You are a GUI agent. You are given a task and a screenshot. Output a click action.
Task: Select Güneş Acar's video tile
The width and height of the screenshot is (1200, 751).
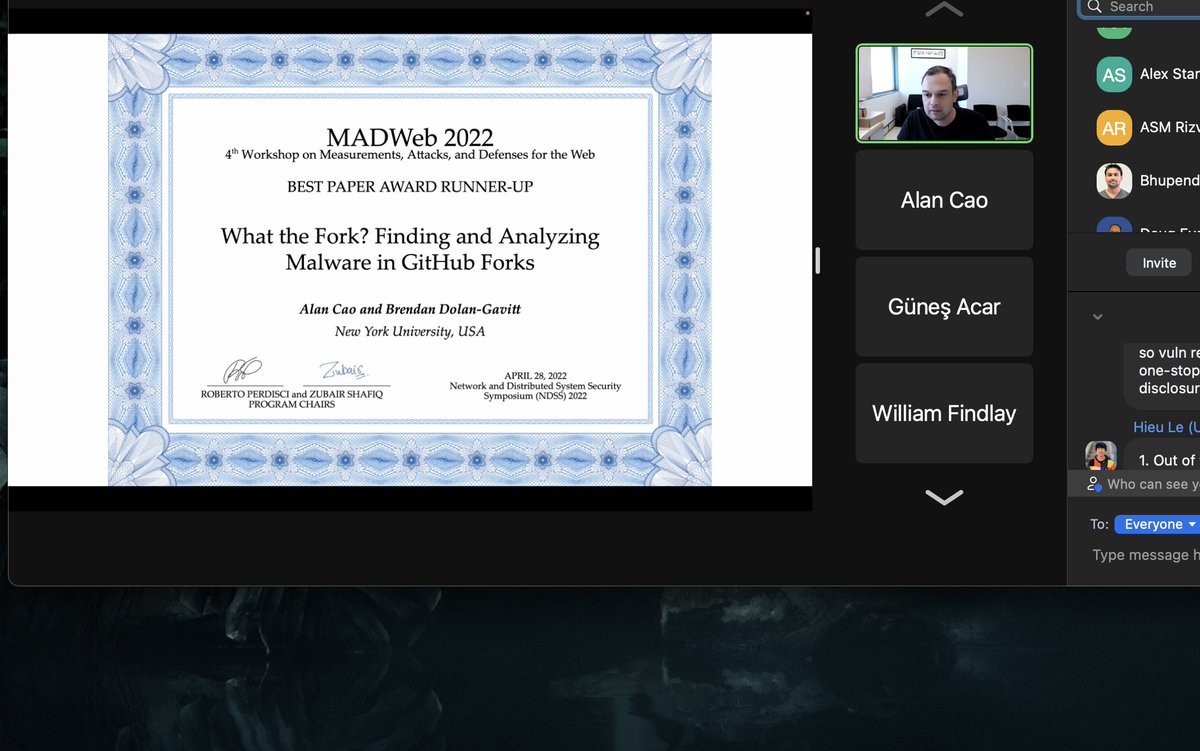(944, 307)
